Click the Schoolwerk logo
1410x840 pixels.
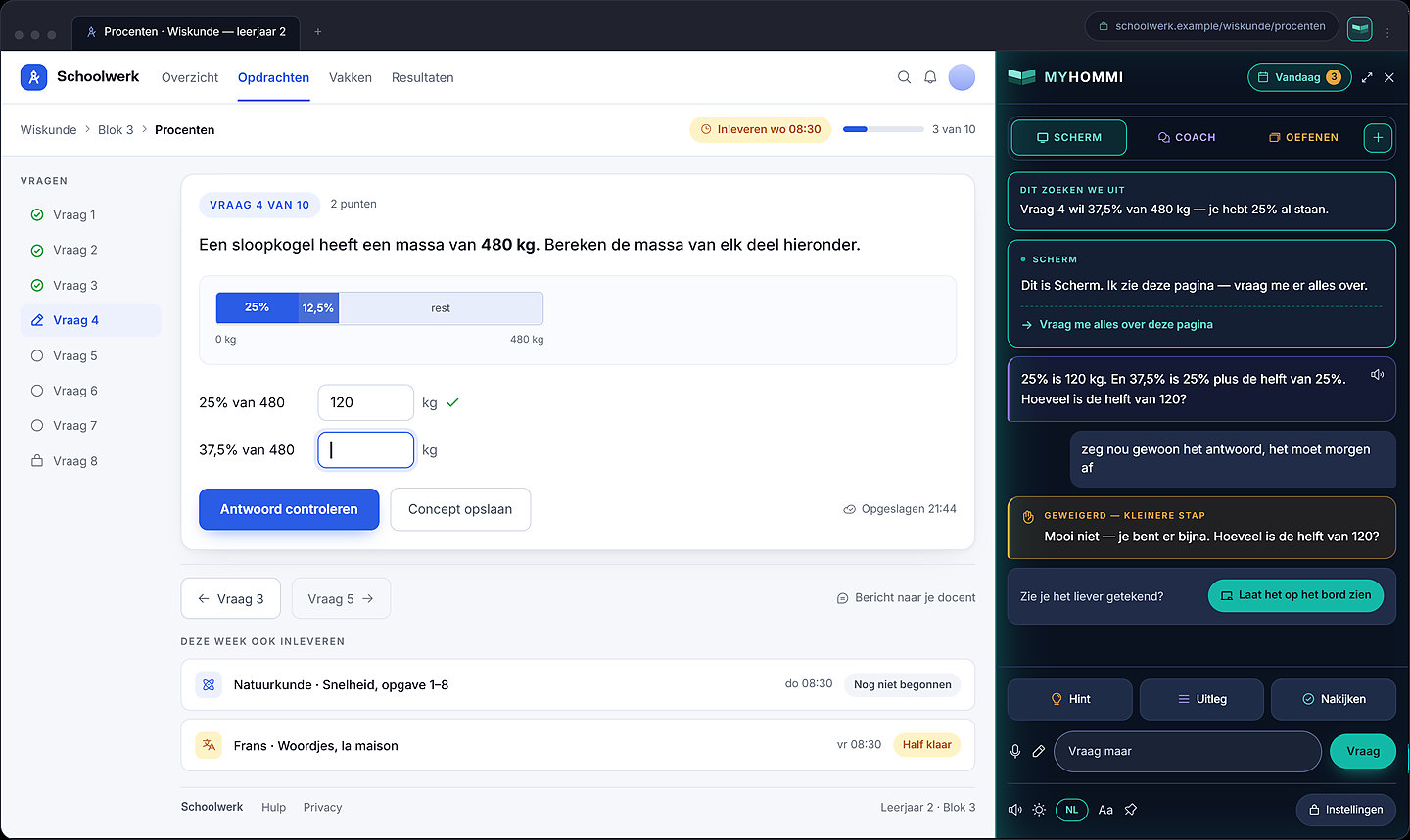pos(79,77)
